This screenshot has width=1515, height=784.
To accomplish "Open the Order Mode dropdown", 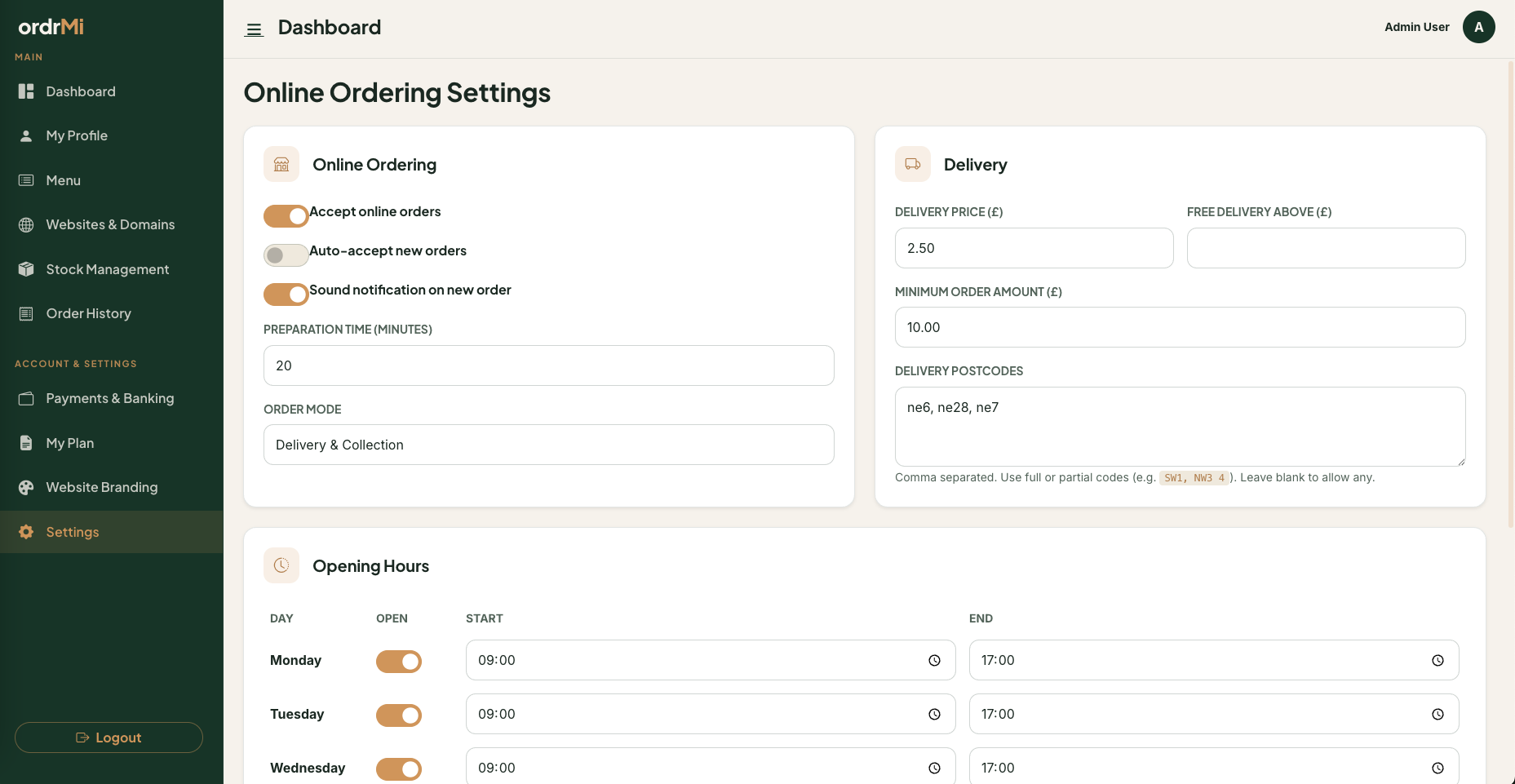I will (549, 445).
